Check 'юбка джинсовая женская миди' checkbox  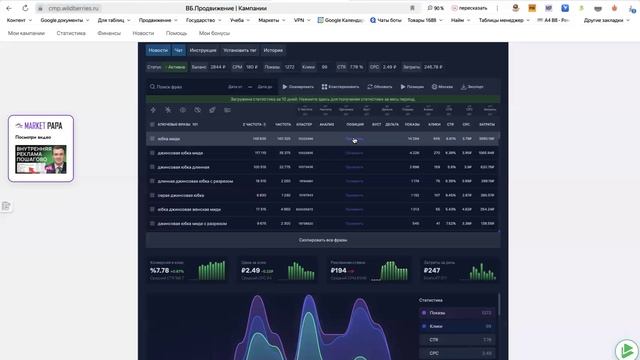pyautogui.click(x=152, y=209)
